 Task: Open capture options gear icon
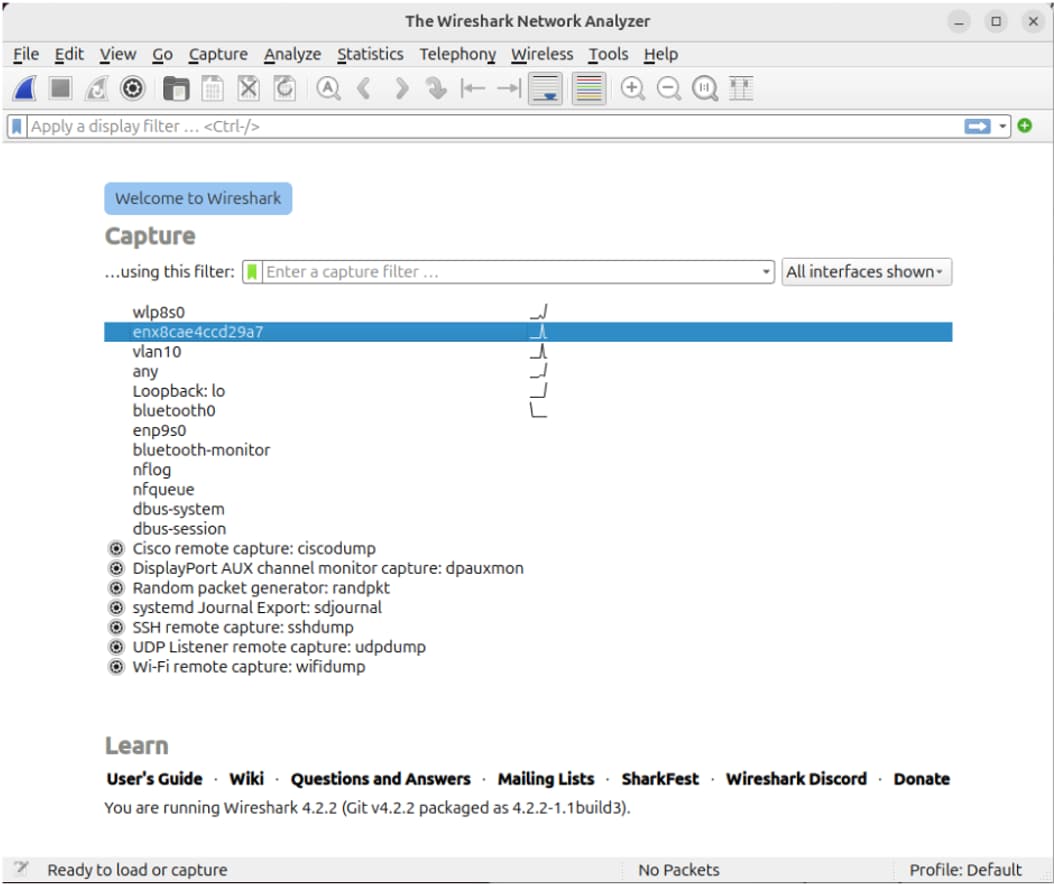(x=132, y=89)
